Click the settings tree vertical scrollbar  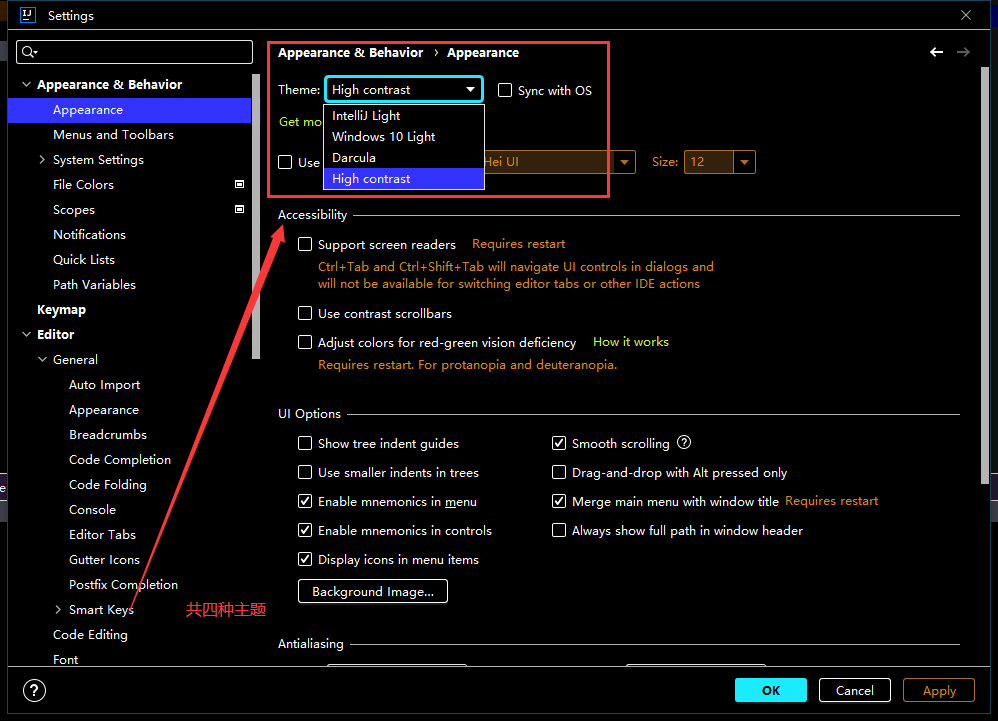(256, 216)
